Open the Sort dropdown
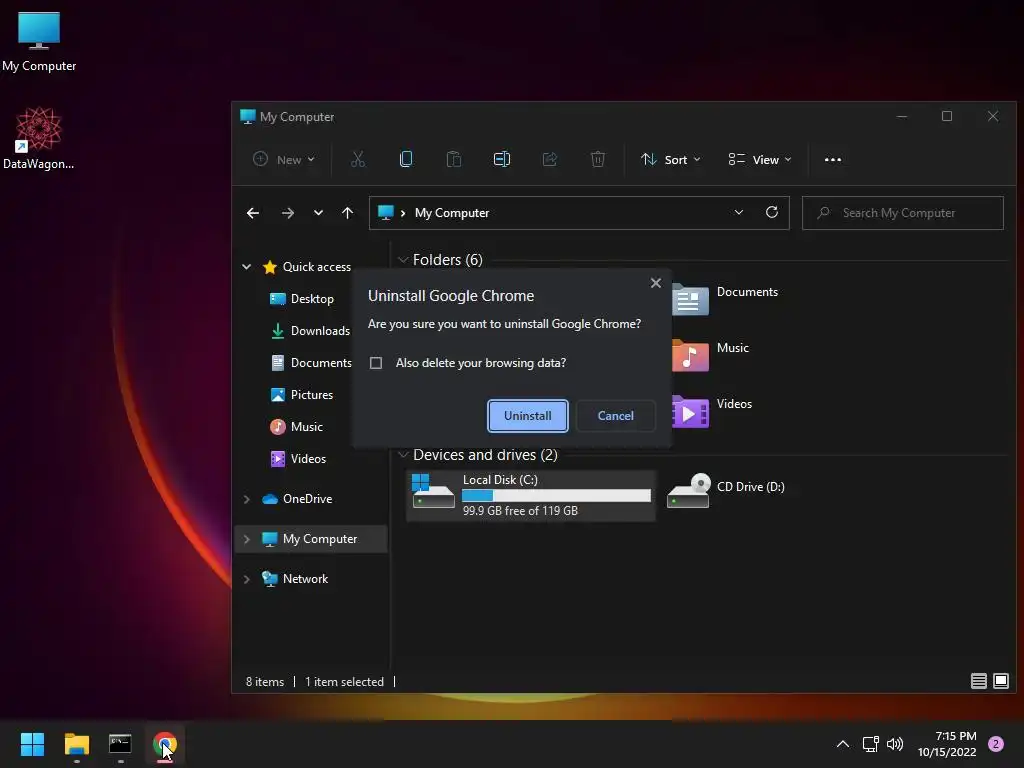This screenshot has width=1024, height=768. pyautogui.click(x=670, y=159)
